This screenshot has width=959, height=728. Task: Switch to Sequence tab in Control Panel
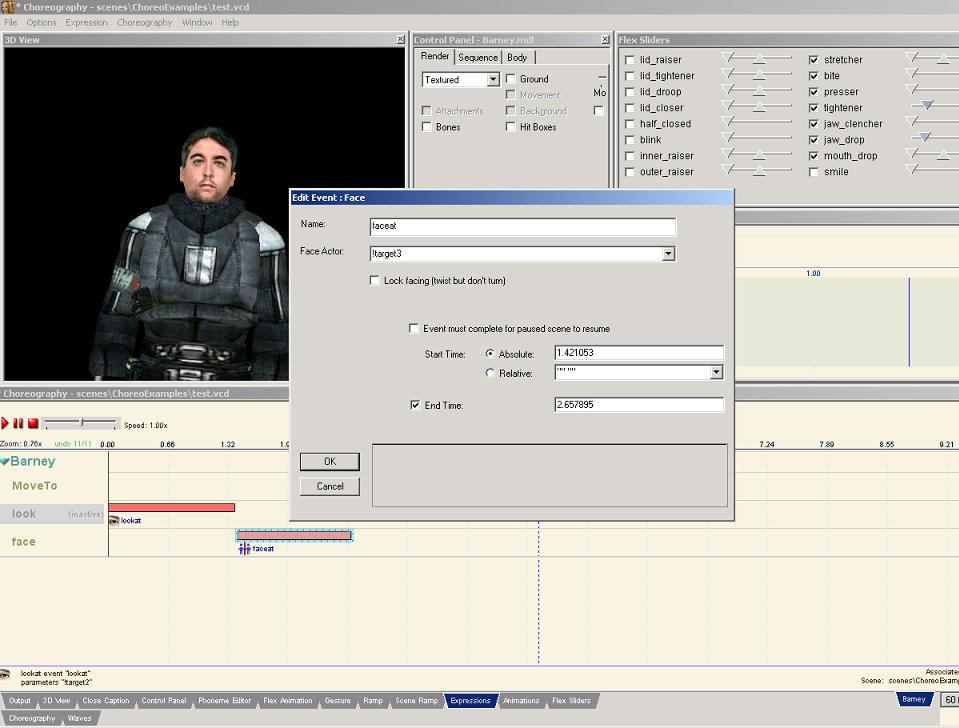[478, 58]
